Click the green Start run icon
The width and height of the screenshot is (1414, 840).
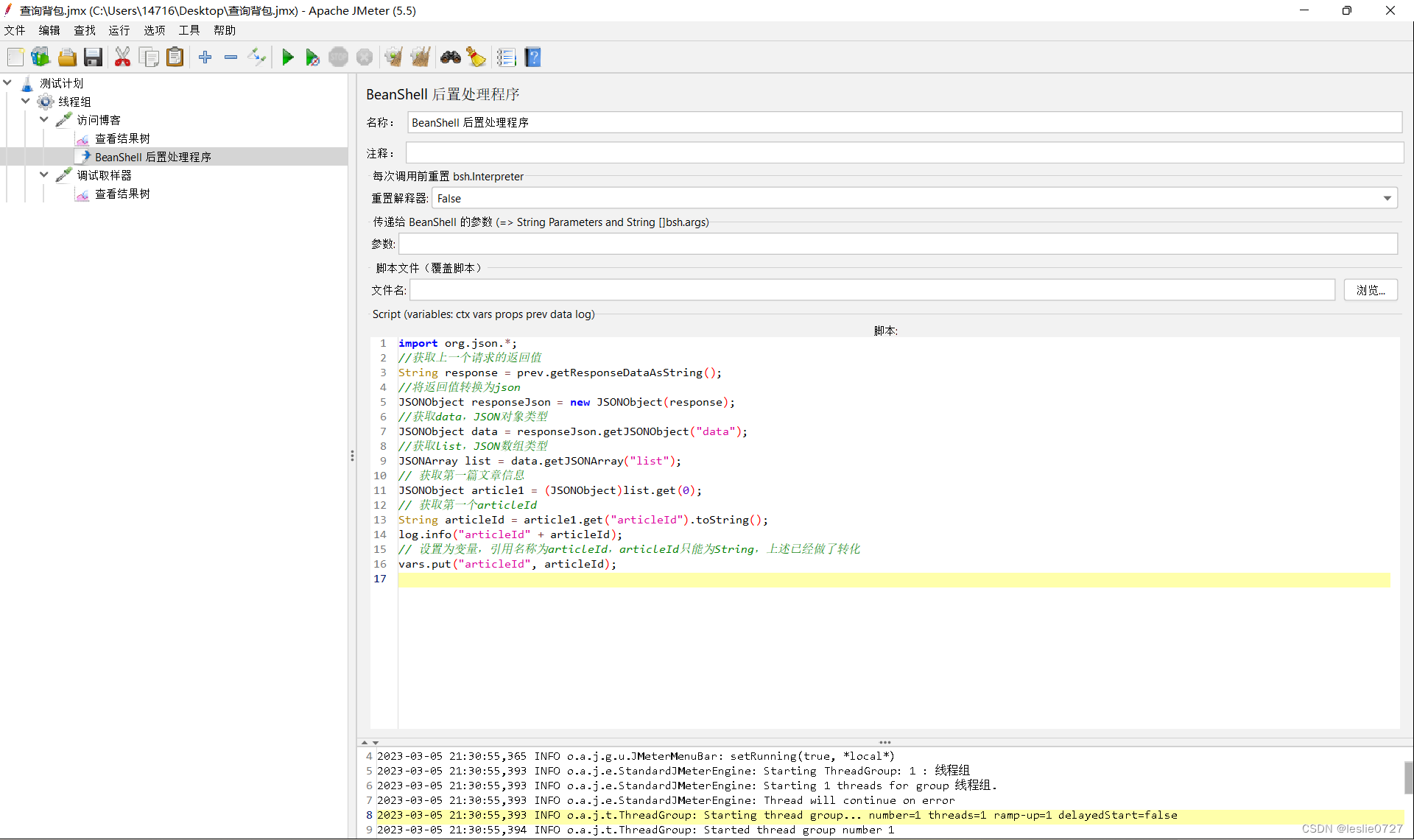coord(288,57)
